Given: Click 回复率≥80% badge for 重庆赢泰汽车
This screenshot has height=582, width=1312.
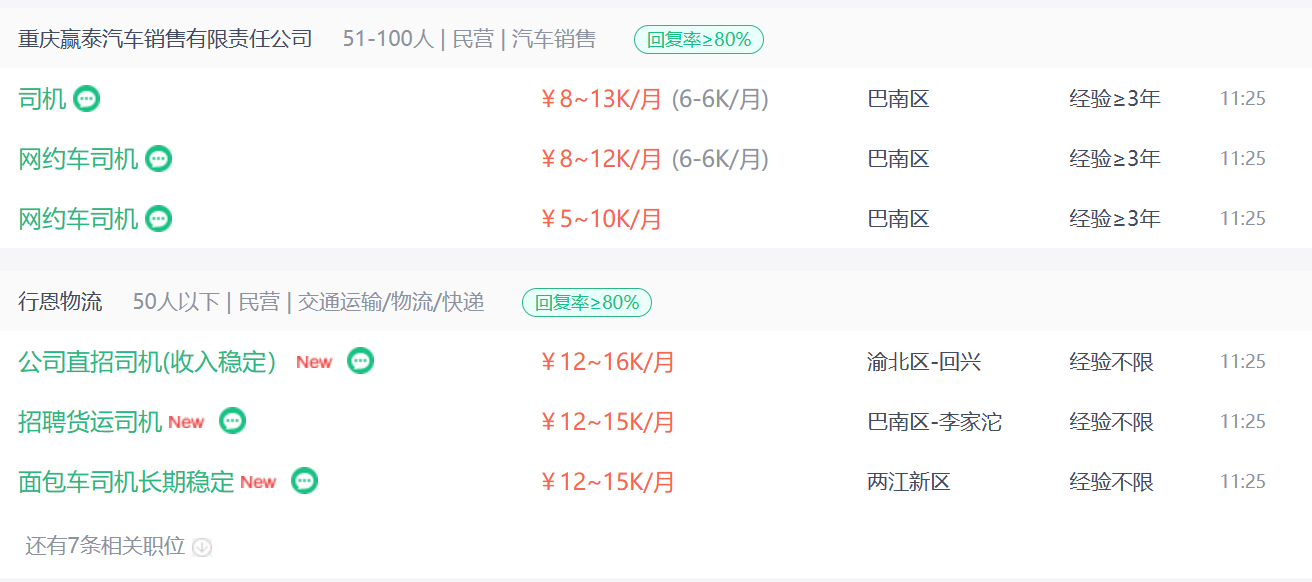Looking at the screenshot, I should point(699,39).
